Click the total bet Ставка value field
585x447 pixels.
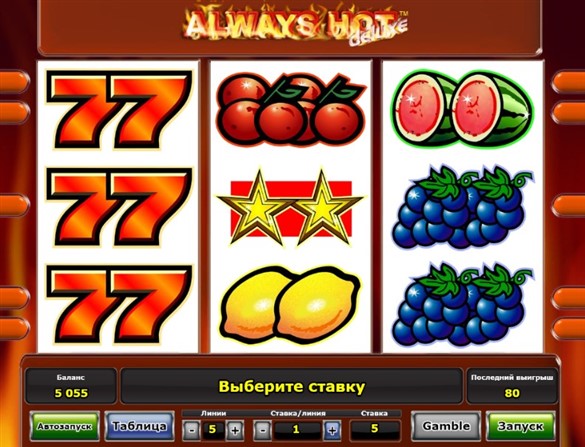click(375, 428)
